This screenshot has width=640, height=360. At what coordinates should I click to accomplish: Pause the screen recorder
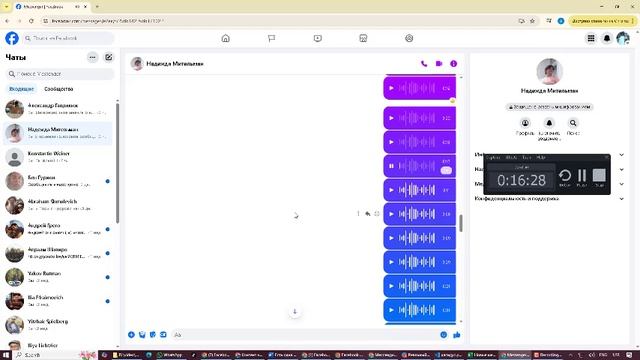tap(582, 176)
